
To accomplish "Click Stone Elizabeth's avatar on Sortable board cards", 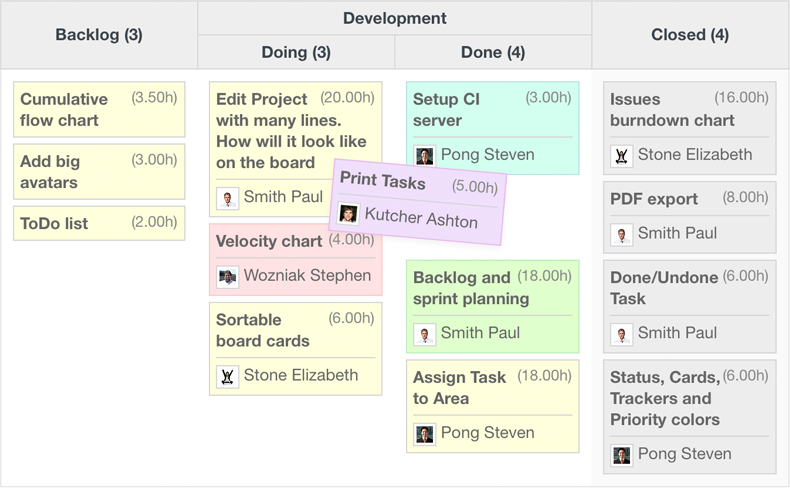I will pyautogui.click(x=228, y=377).
